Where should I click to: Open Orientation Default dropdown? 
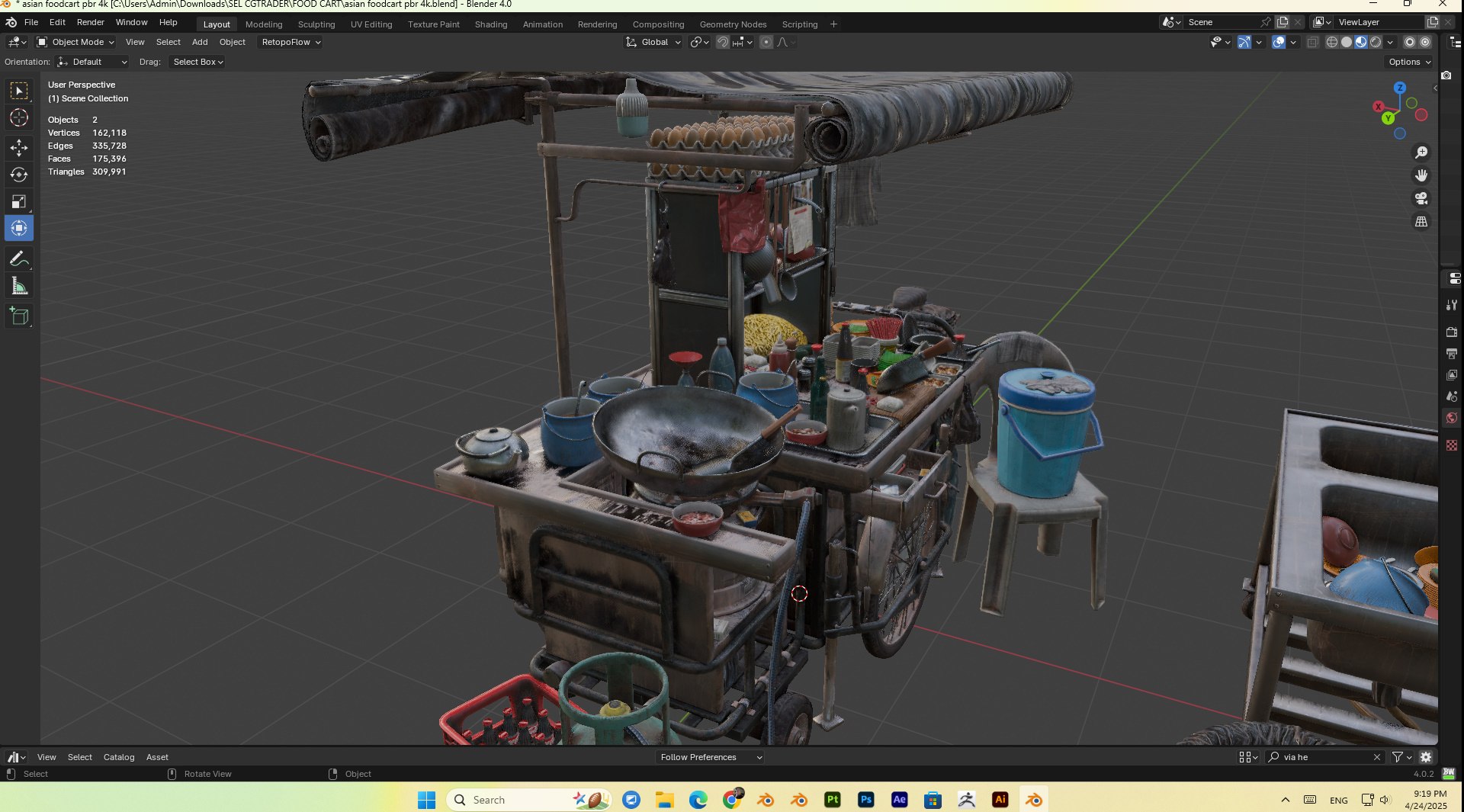click(x=92, y=62)
